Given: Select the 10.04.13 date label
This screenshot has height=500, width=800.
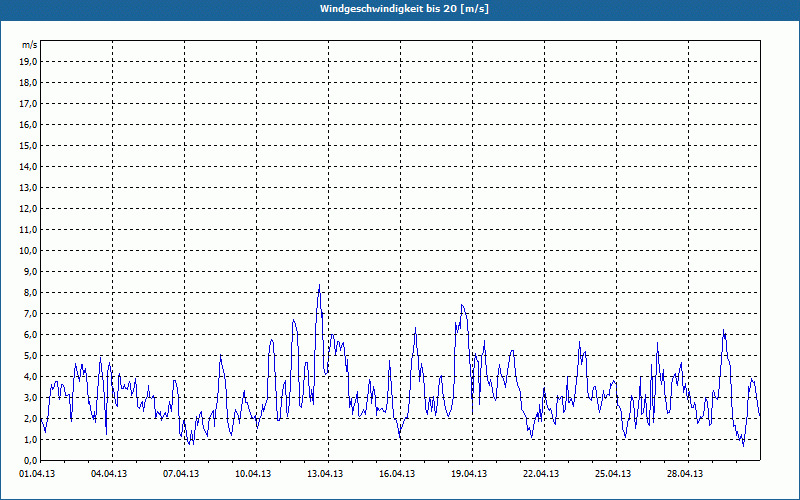Looking at the screenshot, I should pyautogui.click(x=253, y=474).
